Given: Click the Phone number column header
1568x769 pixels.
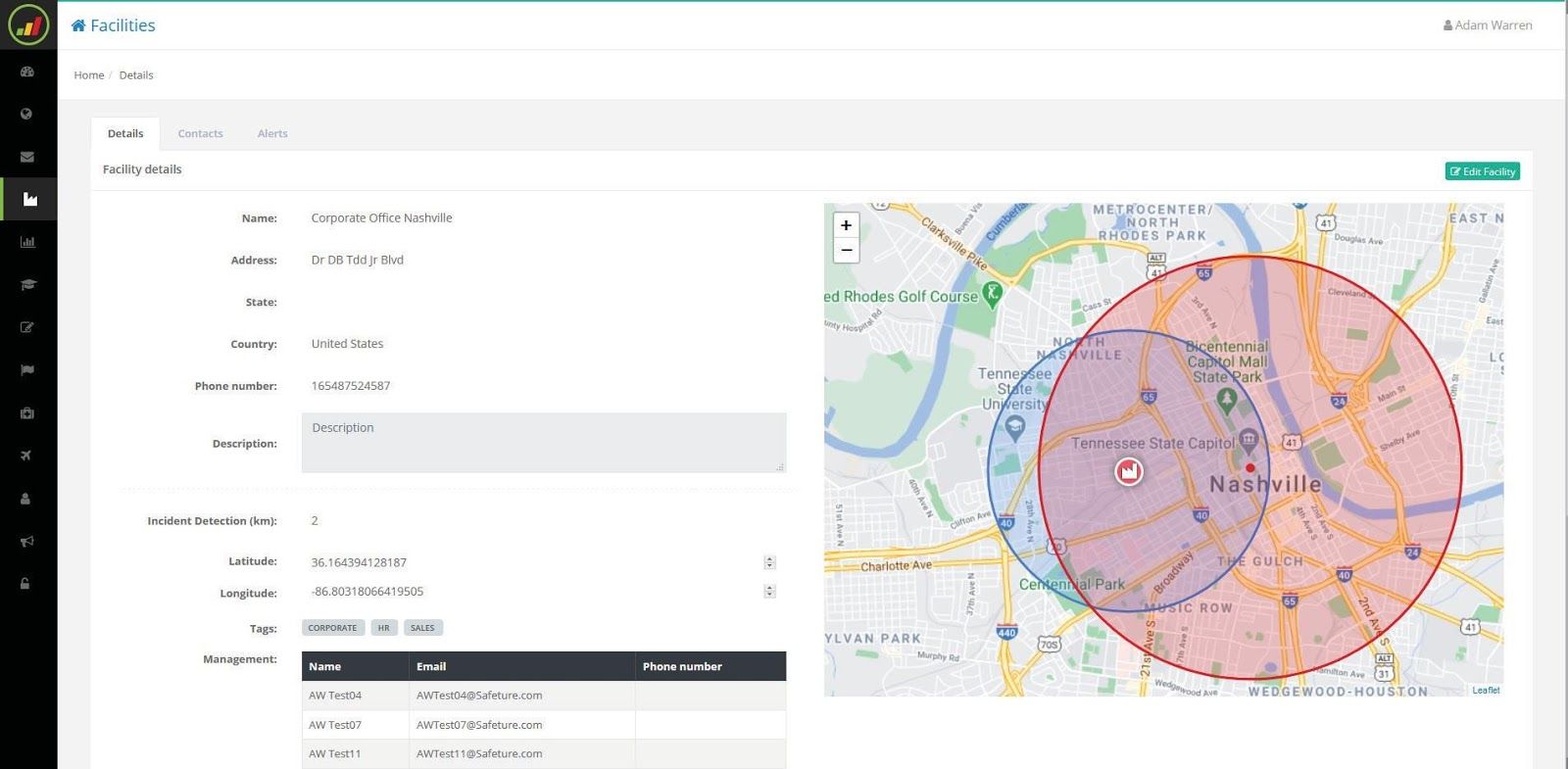Looking at the screenshot, I should point(710,666).
